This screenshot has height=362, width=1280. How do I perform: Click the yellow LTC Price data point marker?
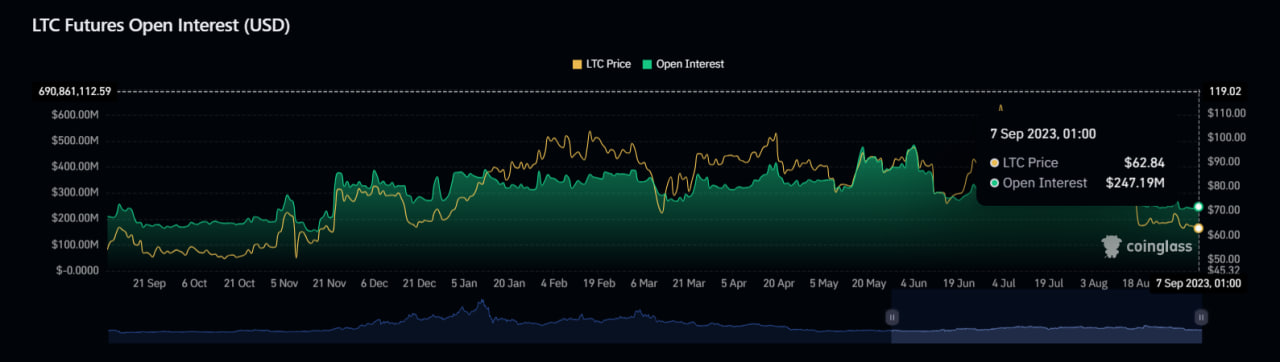coord(1199,228)
